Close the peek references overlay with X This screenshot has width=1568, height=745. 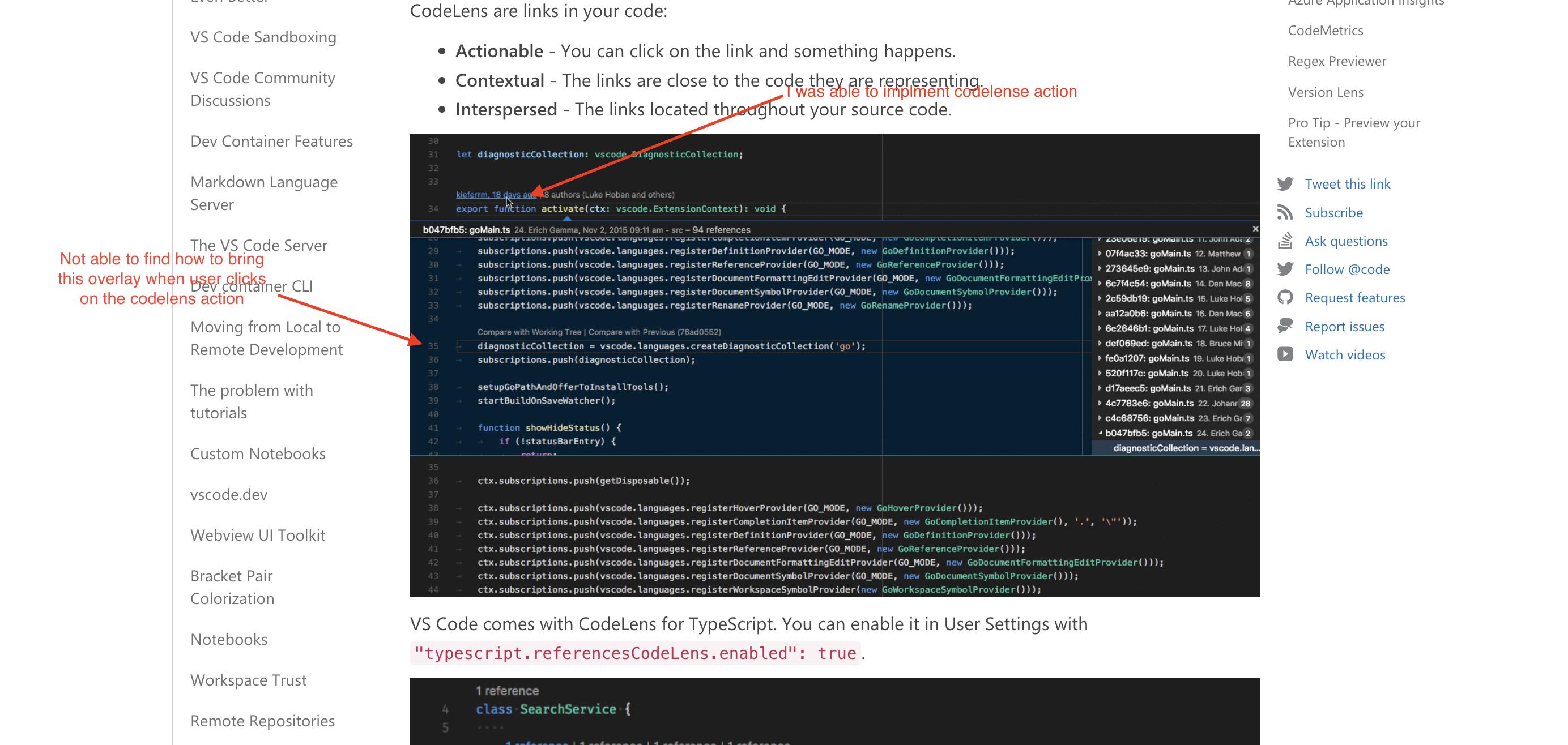click(x=1255, y=229)
